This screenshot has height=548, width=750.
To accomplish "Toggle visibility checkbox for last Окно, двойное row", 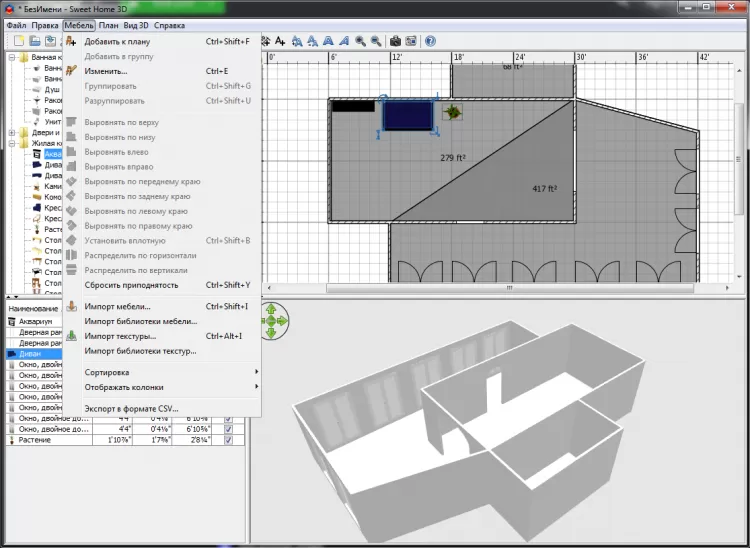I will tap(228, 429).
